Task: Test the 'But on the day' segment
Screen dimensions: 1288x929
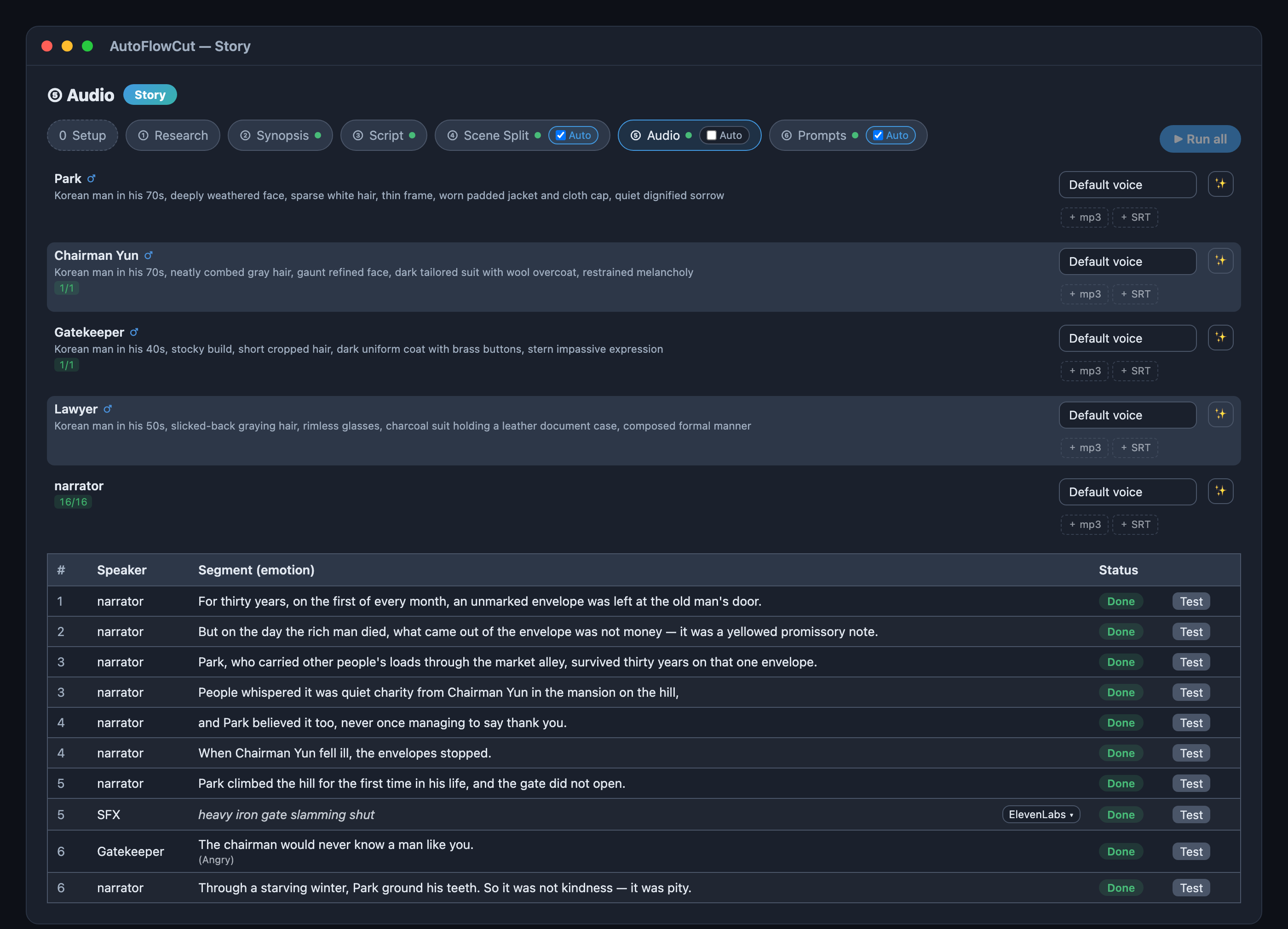Action: tap(1191, 631)
